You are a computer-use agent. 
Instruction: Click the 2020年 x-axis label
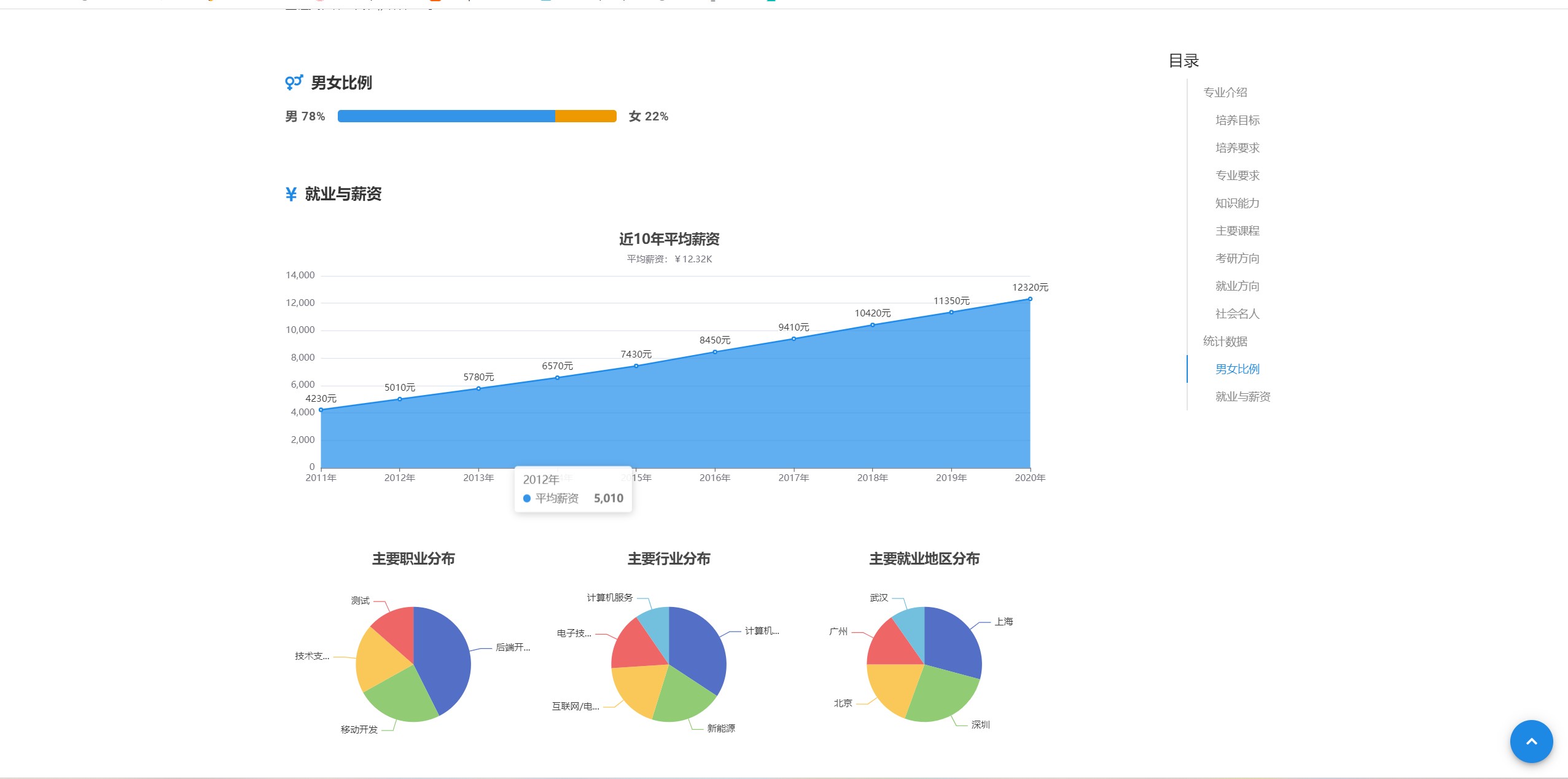click(x=1030, y=477)
